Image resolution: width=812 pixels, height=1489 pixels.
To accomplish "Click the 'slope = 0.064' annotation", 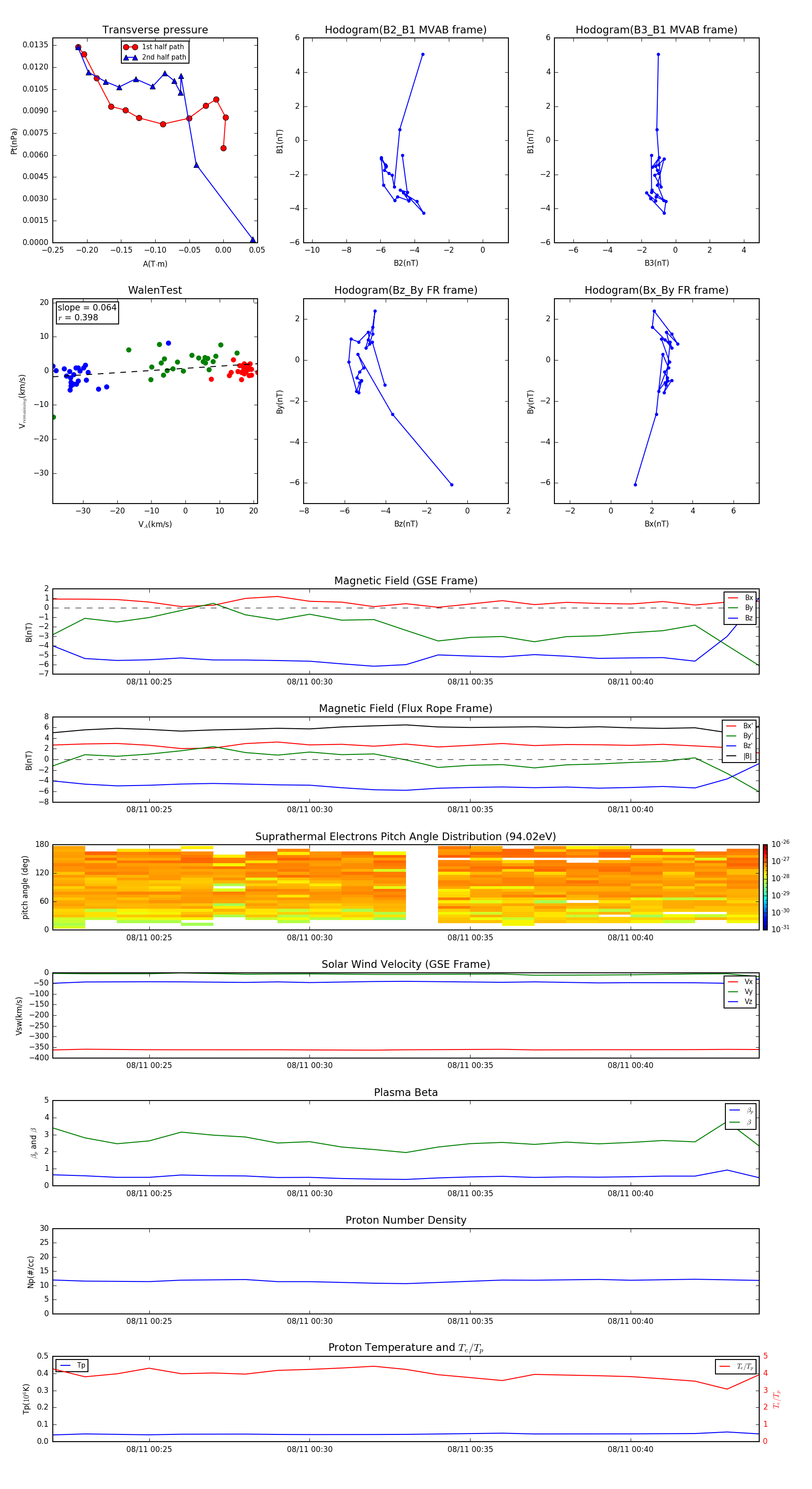I will (87, 308).
